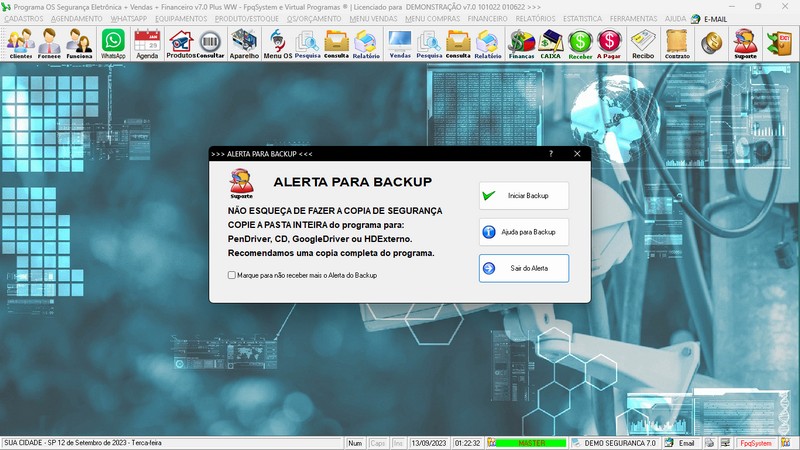Click Pesquisa icon next to Menu OS

pyautogui.click(x=307, y=44)
